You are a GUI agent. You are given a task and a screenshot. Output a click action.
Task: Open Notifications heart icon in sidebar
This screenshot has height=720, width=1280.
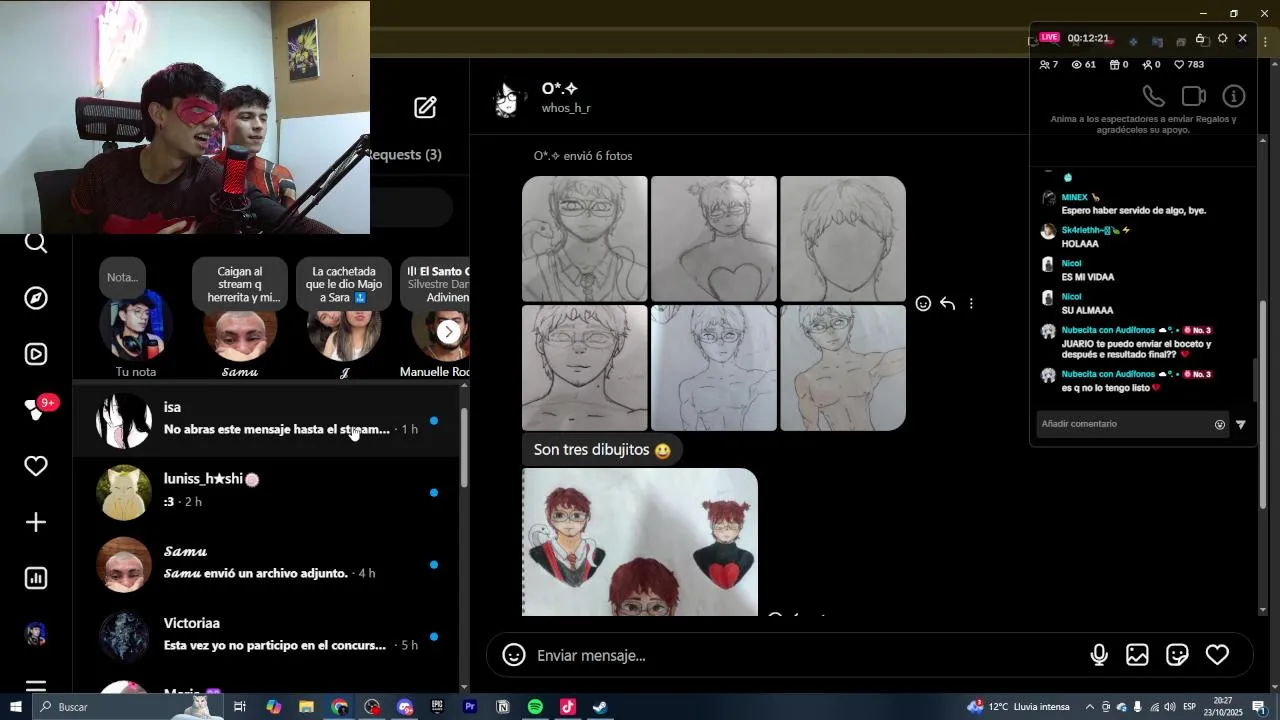point(36,466)
